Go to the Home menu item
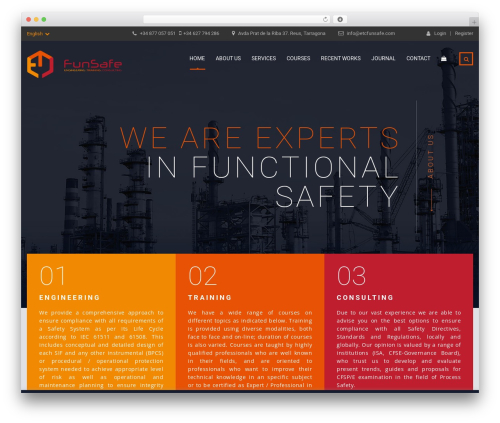This screenshot has height=423, width=500. tap(197, 58)
